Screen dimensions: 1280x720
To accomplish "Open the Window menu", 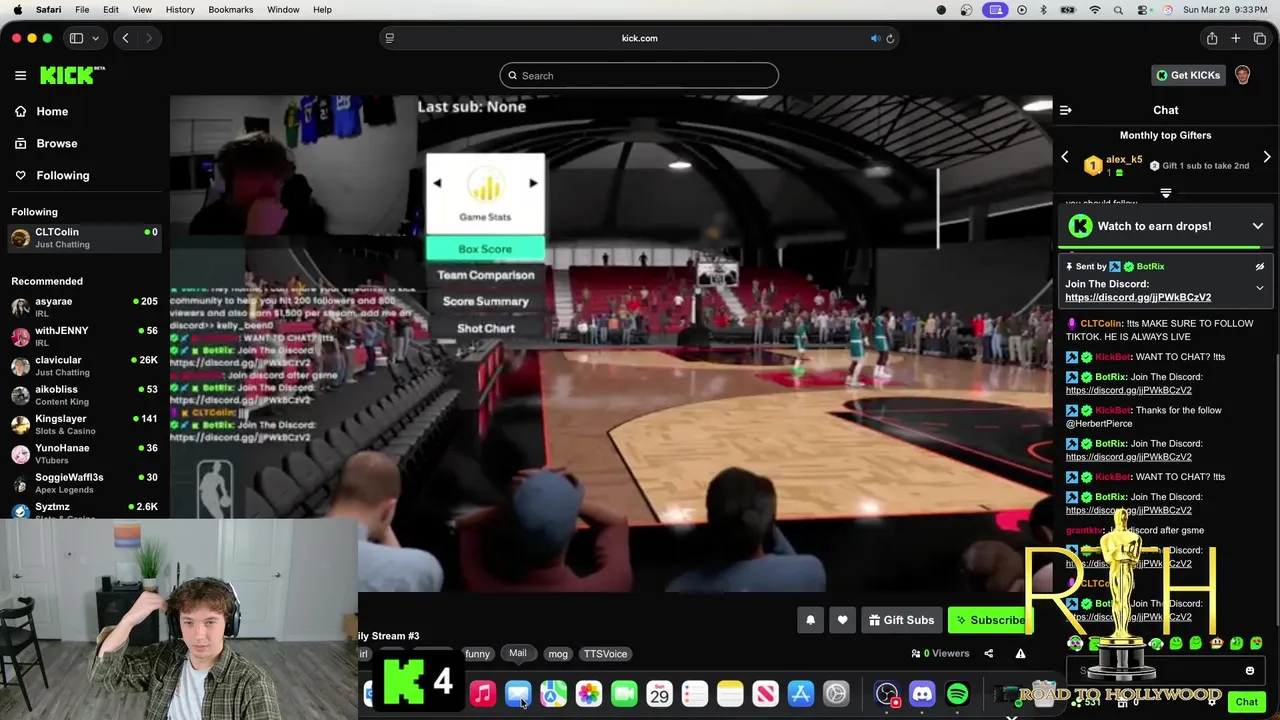I will coord(283,10).
